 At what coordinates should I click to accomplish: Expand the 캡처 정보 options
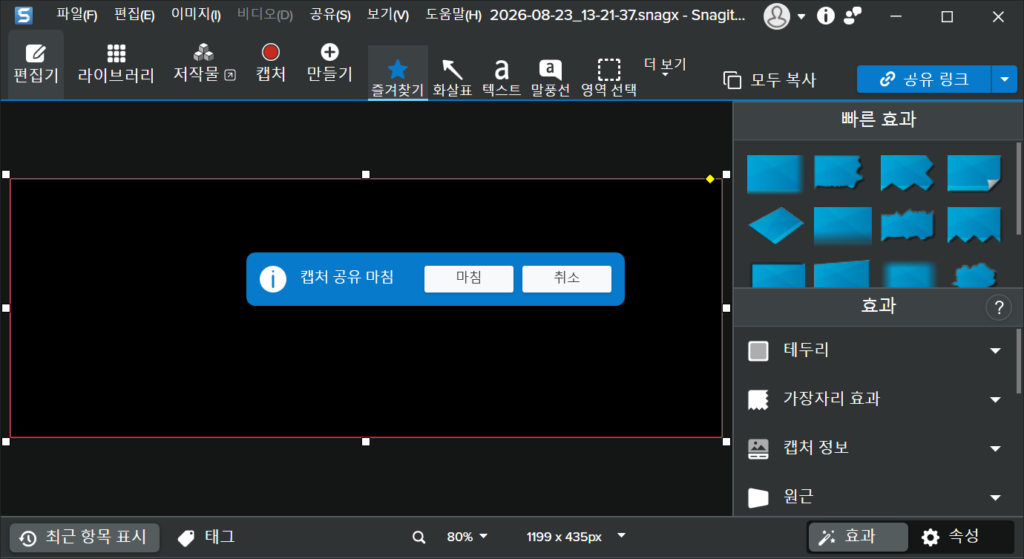click(x=995, y=449)
